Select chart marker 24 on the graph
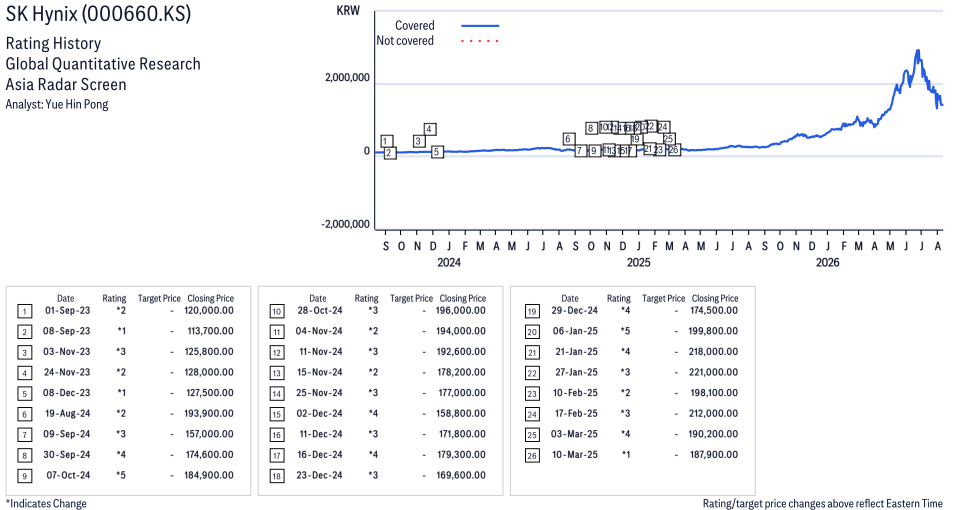The image size is (954, 510). coord(664,127)
